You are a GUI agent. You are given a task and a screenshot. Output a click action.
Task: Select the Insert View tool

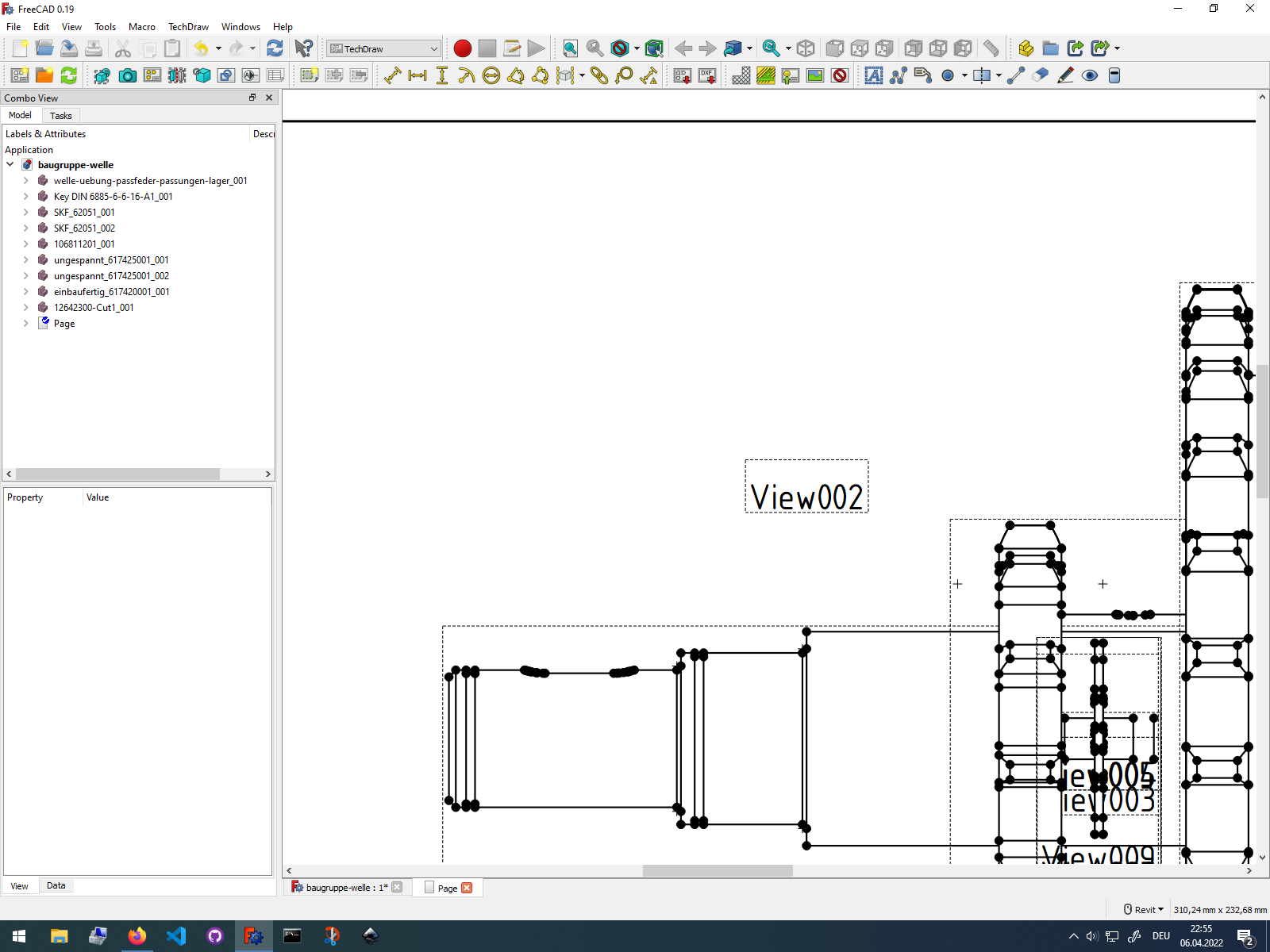coord(102,75)
